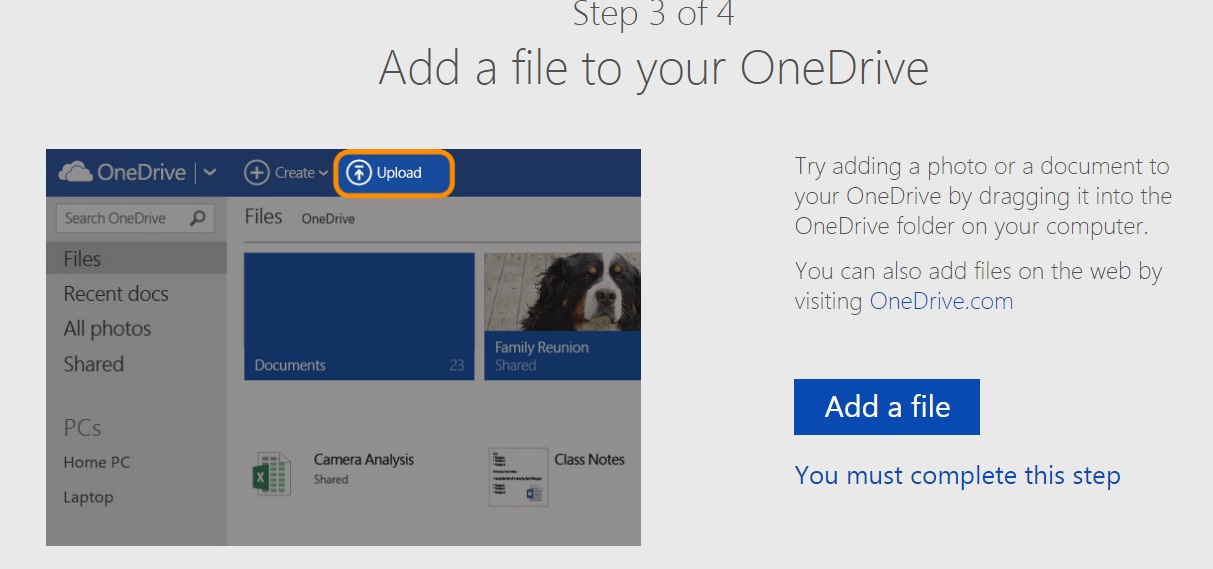
Task: Select Recent docs in the sidebar
Action: [x=116, y=294]
